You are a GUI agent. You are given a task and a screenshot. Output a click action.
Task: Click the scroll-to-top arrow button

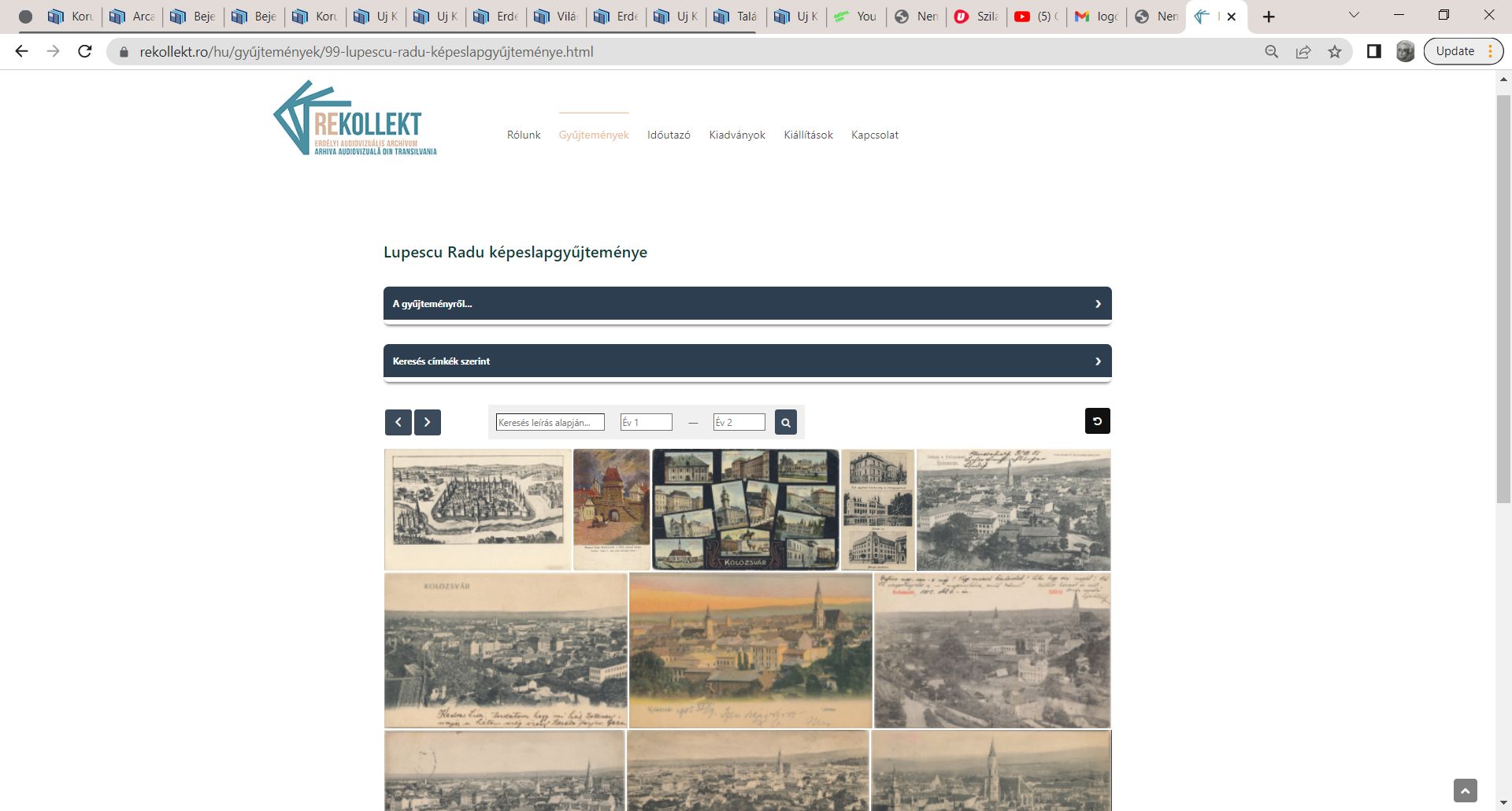pyautogui.click(x=1465, y=791)
